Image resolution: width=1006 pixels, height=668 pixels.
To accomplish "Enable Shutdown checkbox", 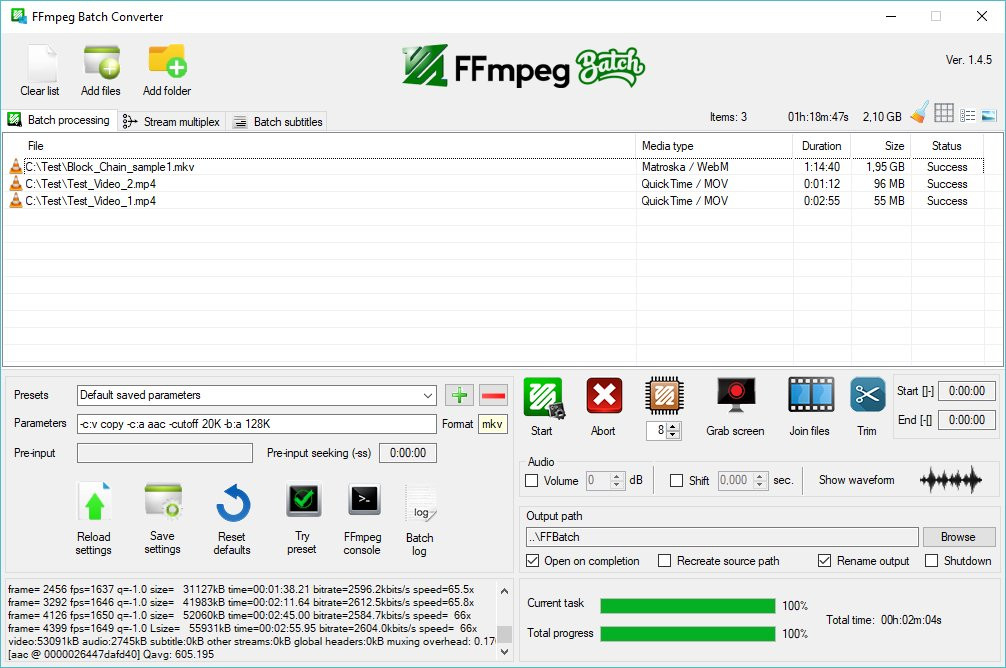I will (932, 561).
